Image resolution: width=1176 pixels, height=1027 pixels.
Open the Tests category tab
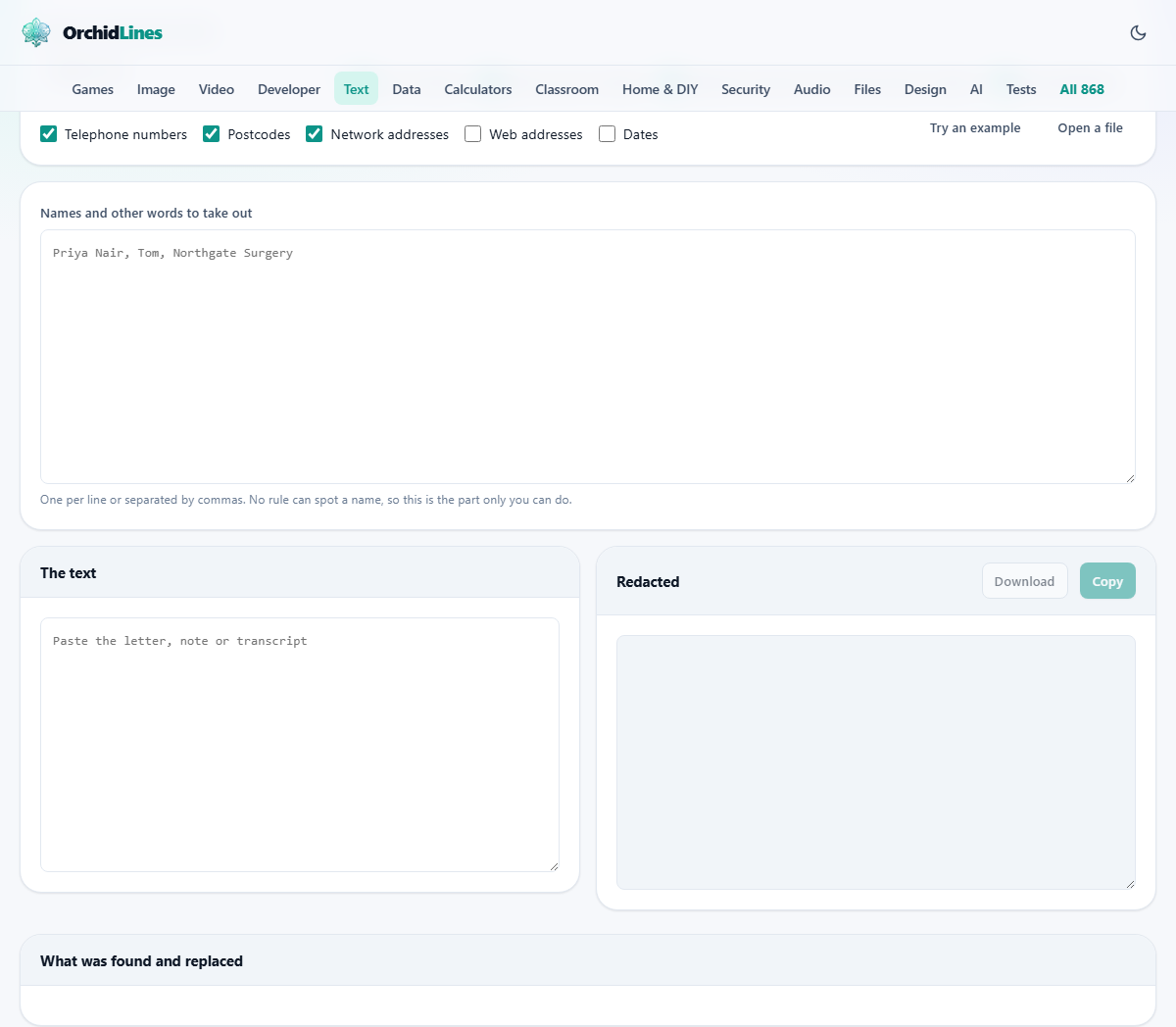point(1021,89)
